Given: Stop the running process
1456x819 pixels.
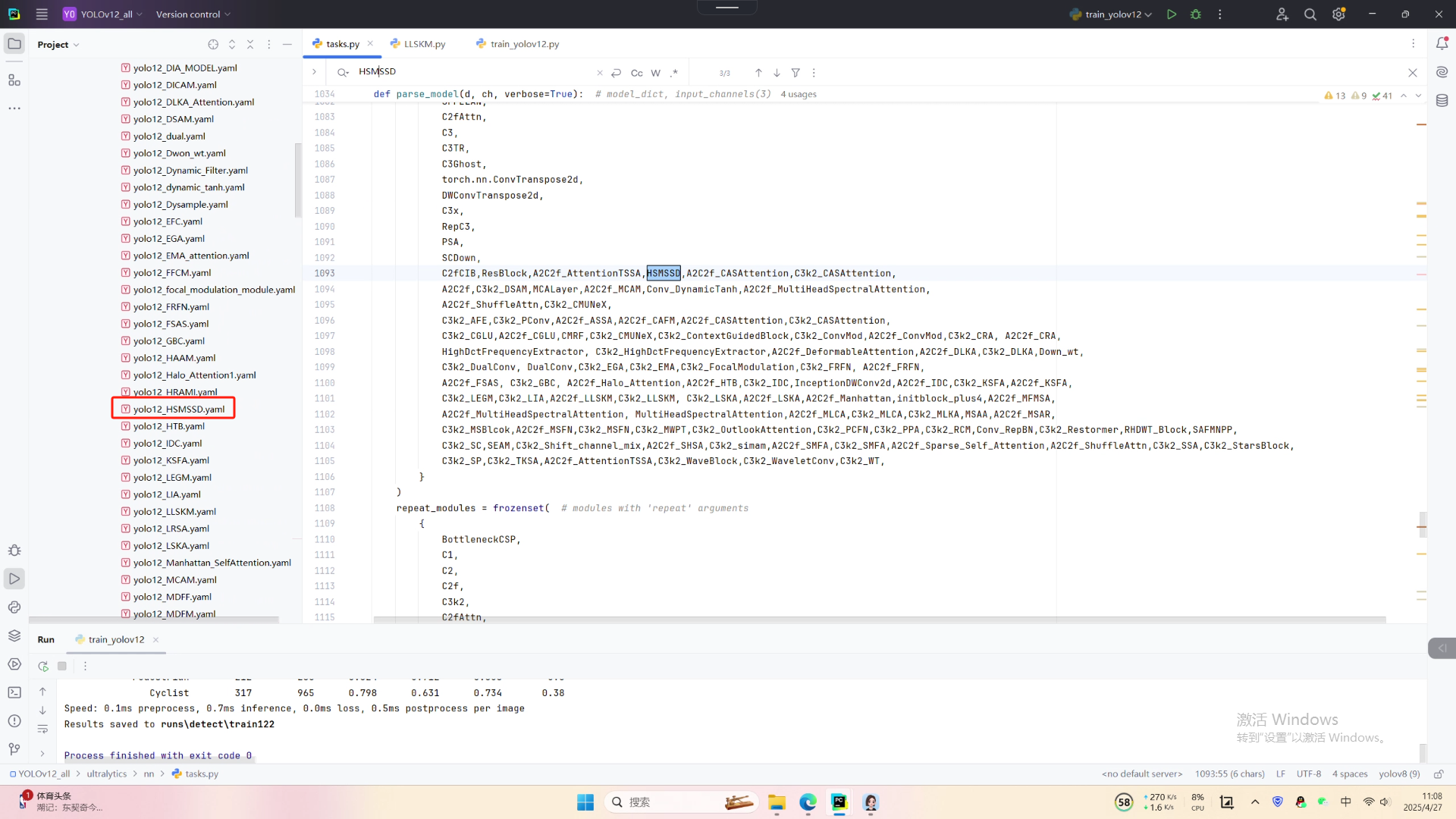Looking at the screenshot, I should coord(62,666).
